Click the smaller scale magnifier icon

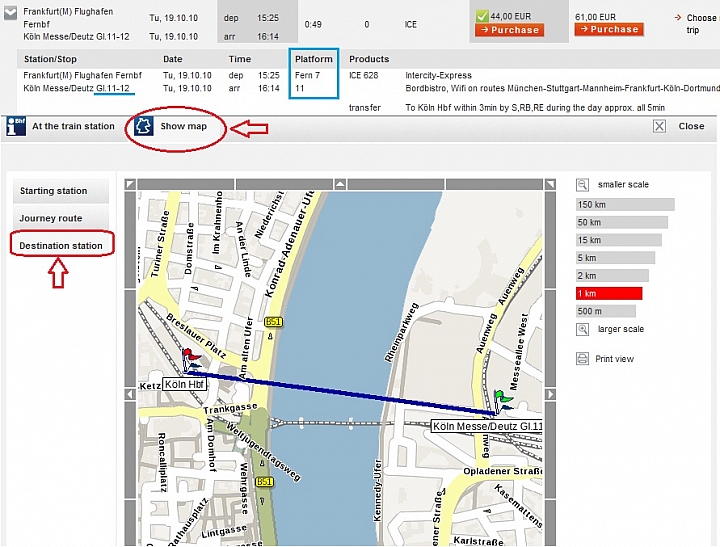pos(582,185)
